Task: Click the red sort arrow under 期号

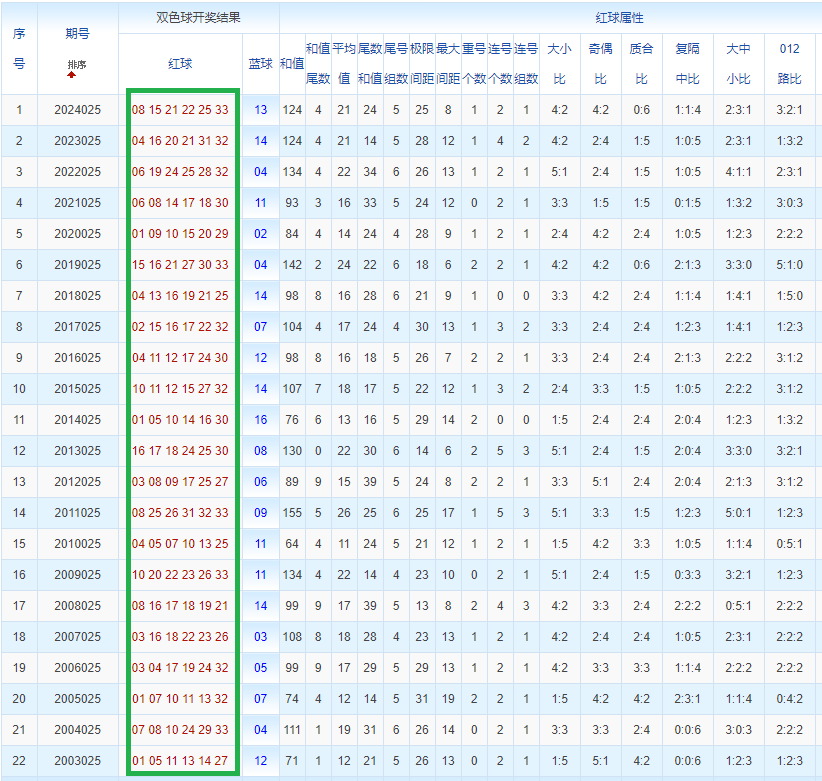Action: [x=72, y=75]
